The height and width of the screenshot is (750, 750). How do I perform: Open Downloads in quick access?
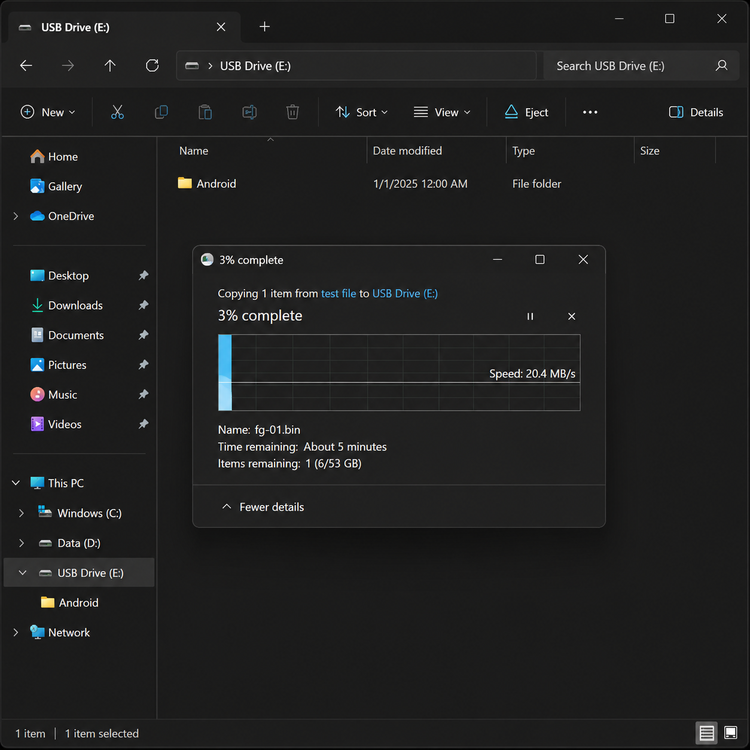pos(66,305)
